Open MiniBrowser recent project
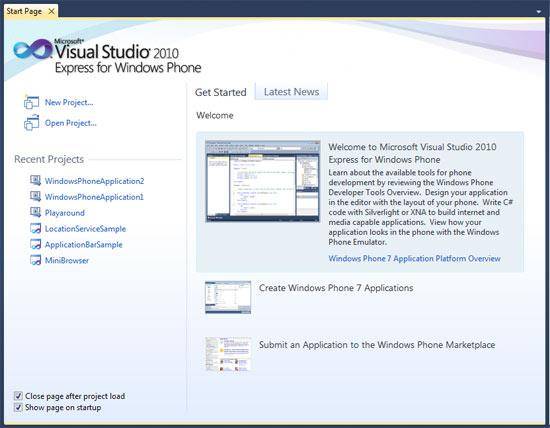The width and height of the screenshot is (550, 428). pos(67,260)
